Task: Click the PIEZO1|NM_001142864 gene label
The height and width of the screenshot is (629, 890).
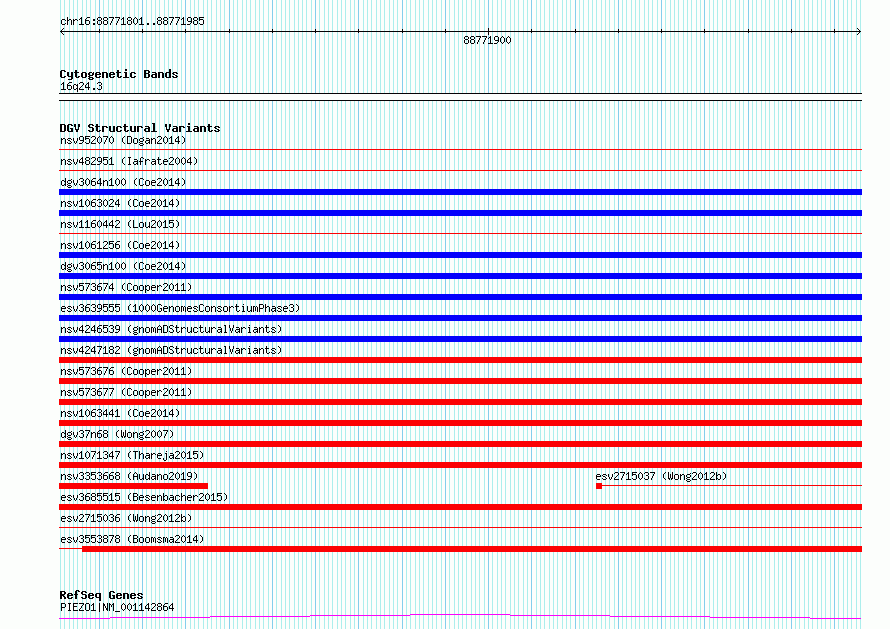Action: (117, 607)
